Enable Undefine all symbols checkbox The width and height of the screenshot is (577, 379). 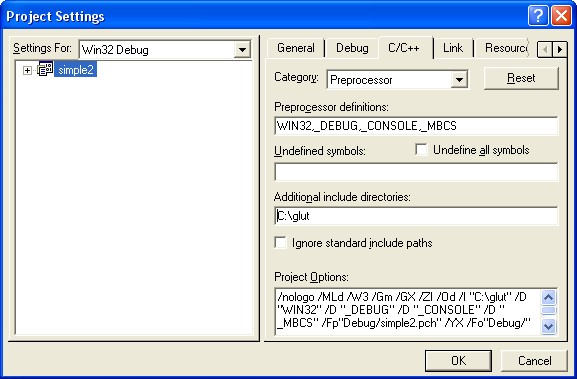[421, 149]
